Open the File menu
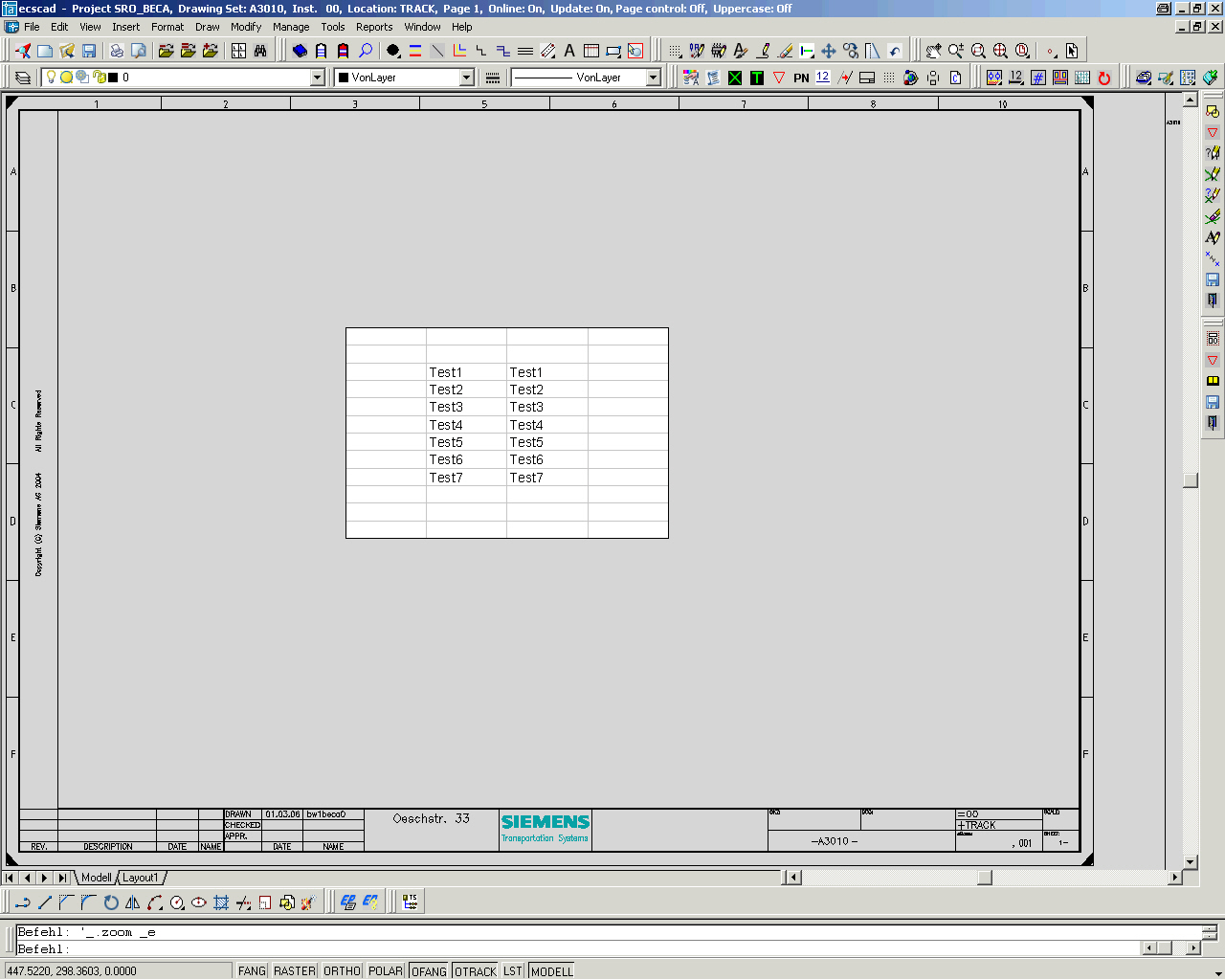The width and height of the screenshot is (1225, 980). point(32,27)
